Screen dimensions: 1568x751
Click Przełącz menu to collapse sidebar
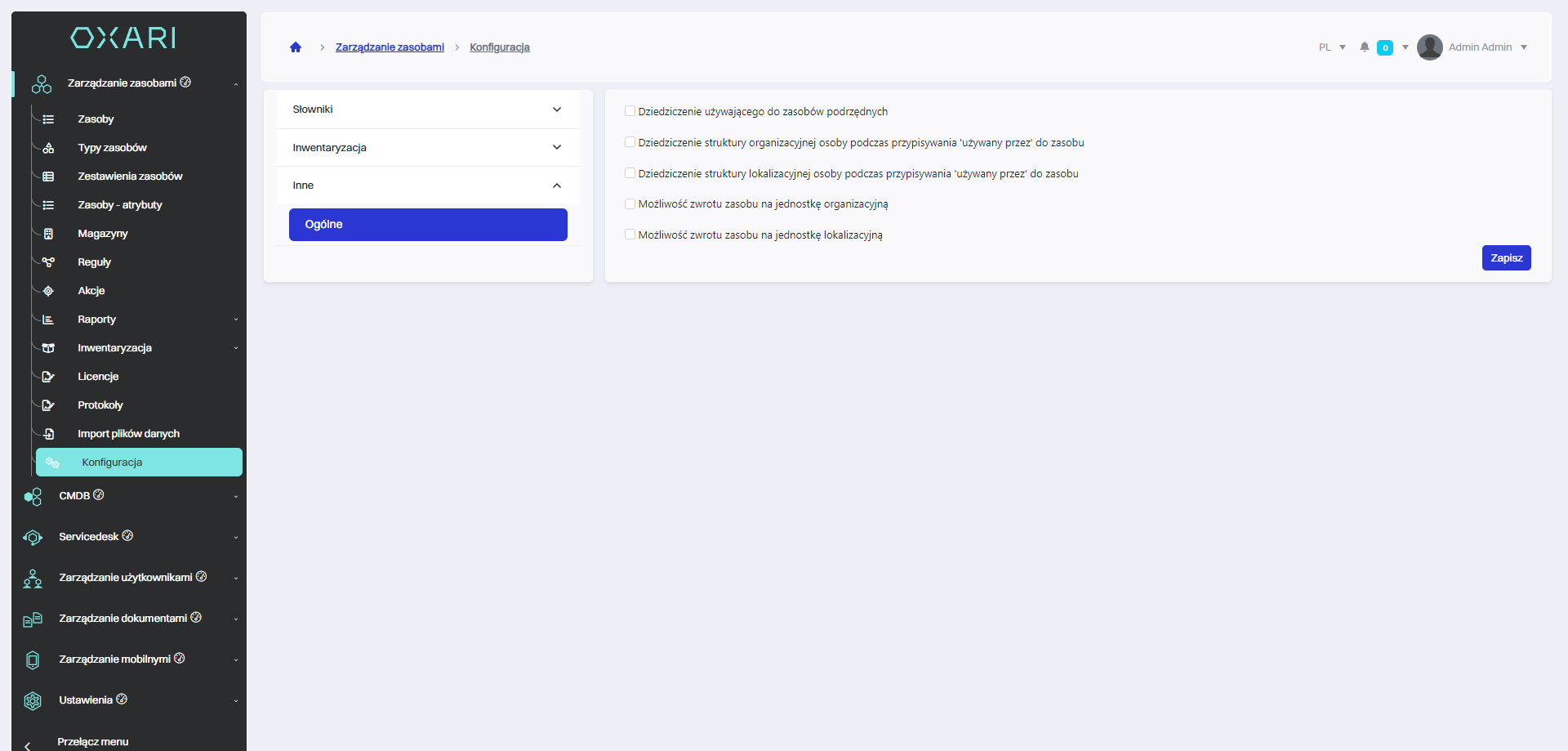click(x=92, y=741)
